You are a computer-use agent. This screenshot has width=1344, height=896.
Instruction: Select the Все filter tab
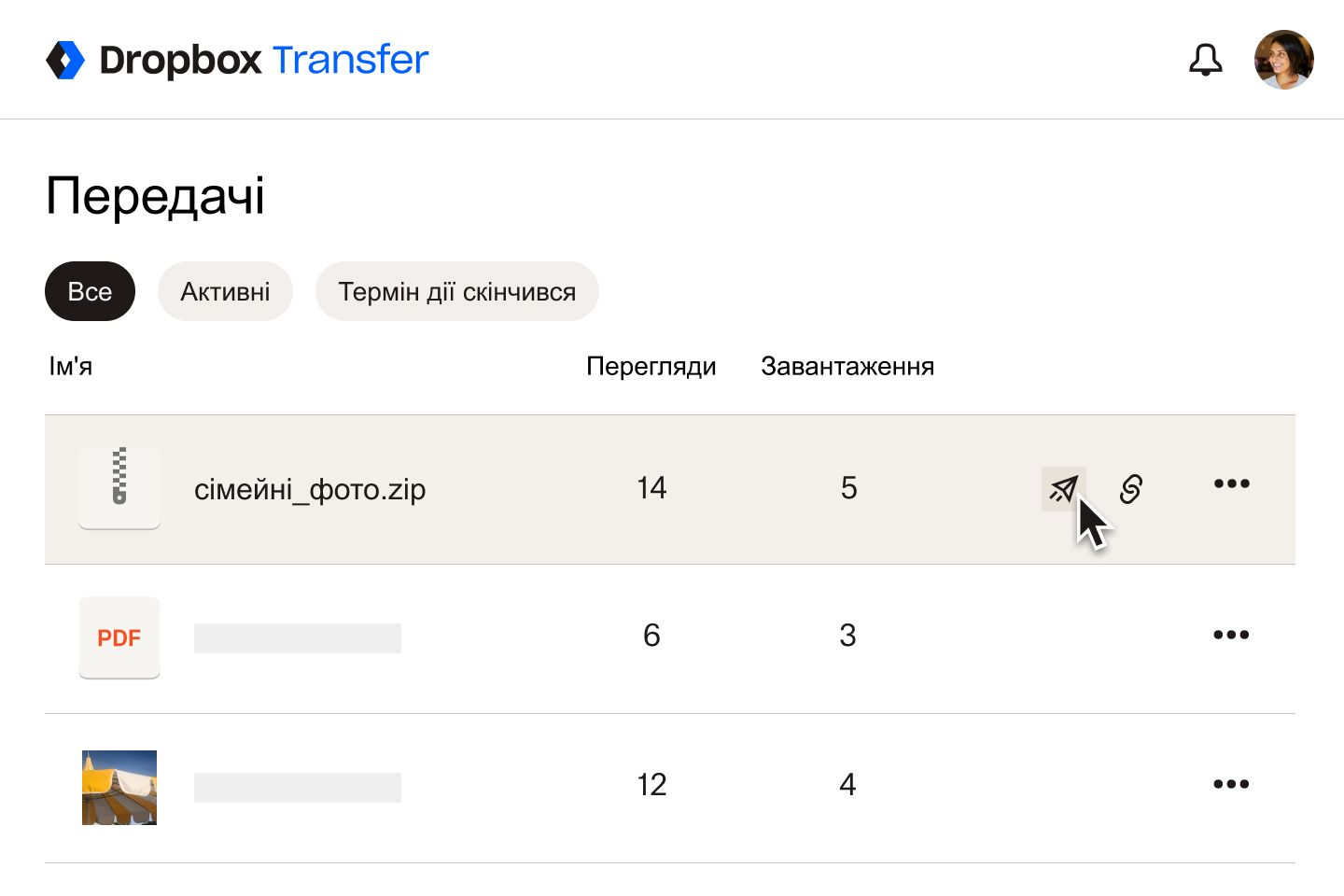tap(90, 291)
